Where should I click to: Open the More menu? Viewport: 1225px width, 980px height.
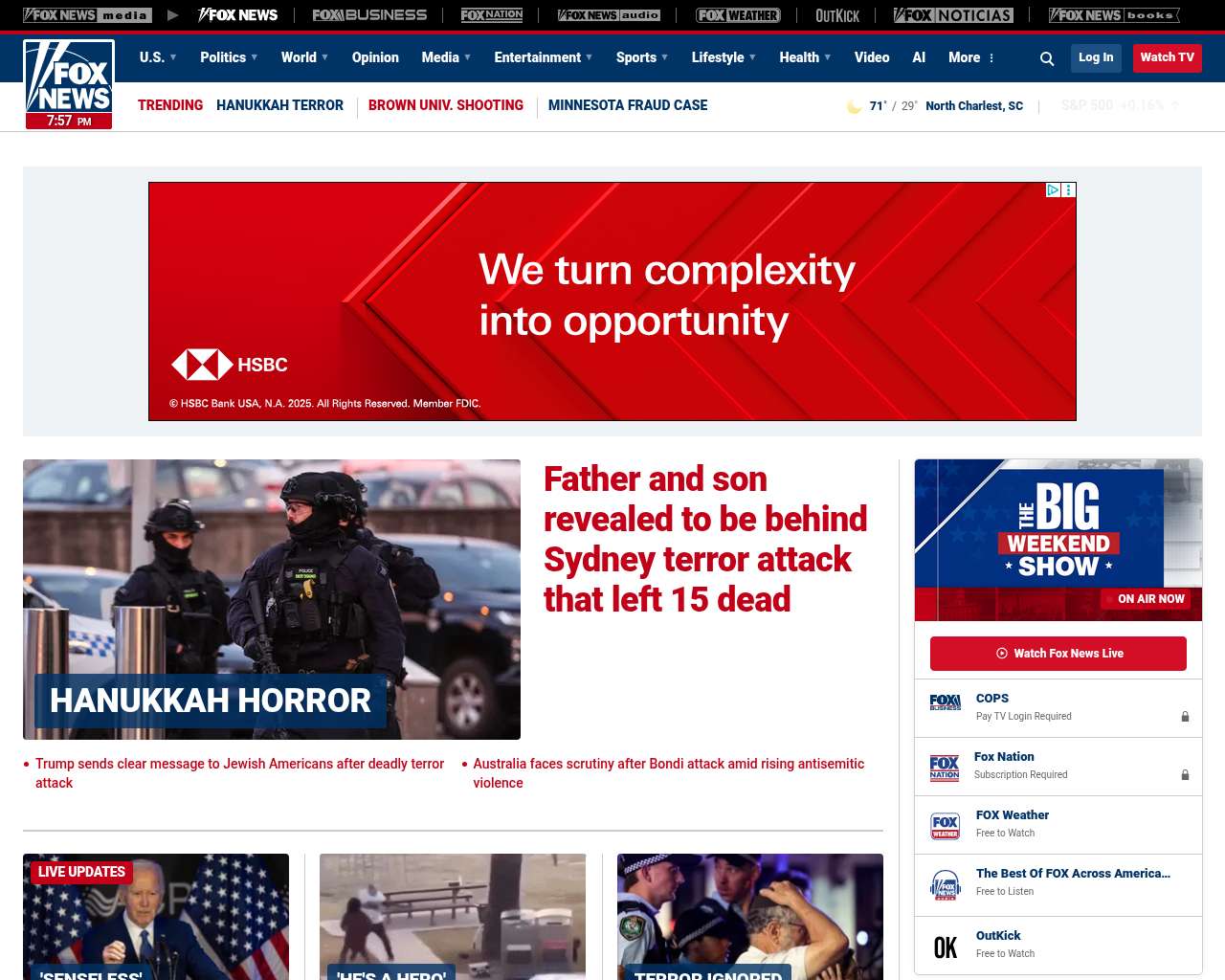click(x=971, y=57)
